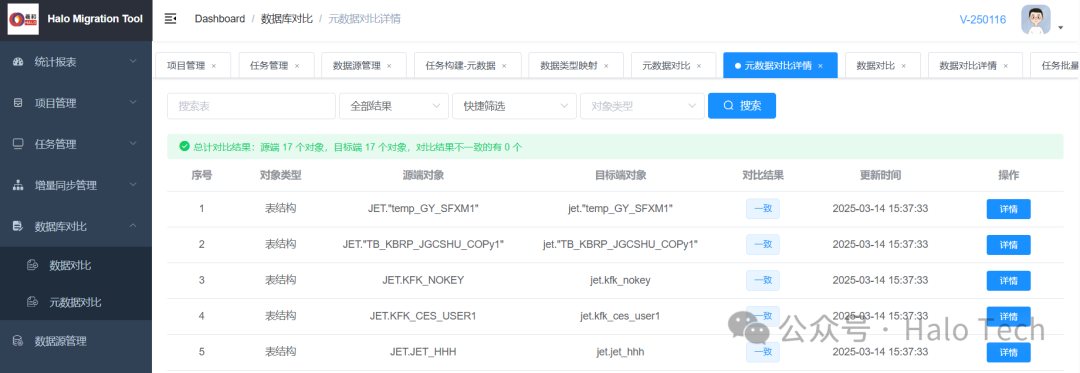Click the 源端对象 column header
The width and height of the screenshot is (1080, 373).
tap(423, 175)
